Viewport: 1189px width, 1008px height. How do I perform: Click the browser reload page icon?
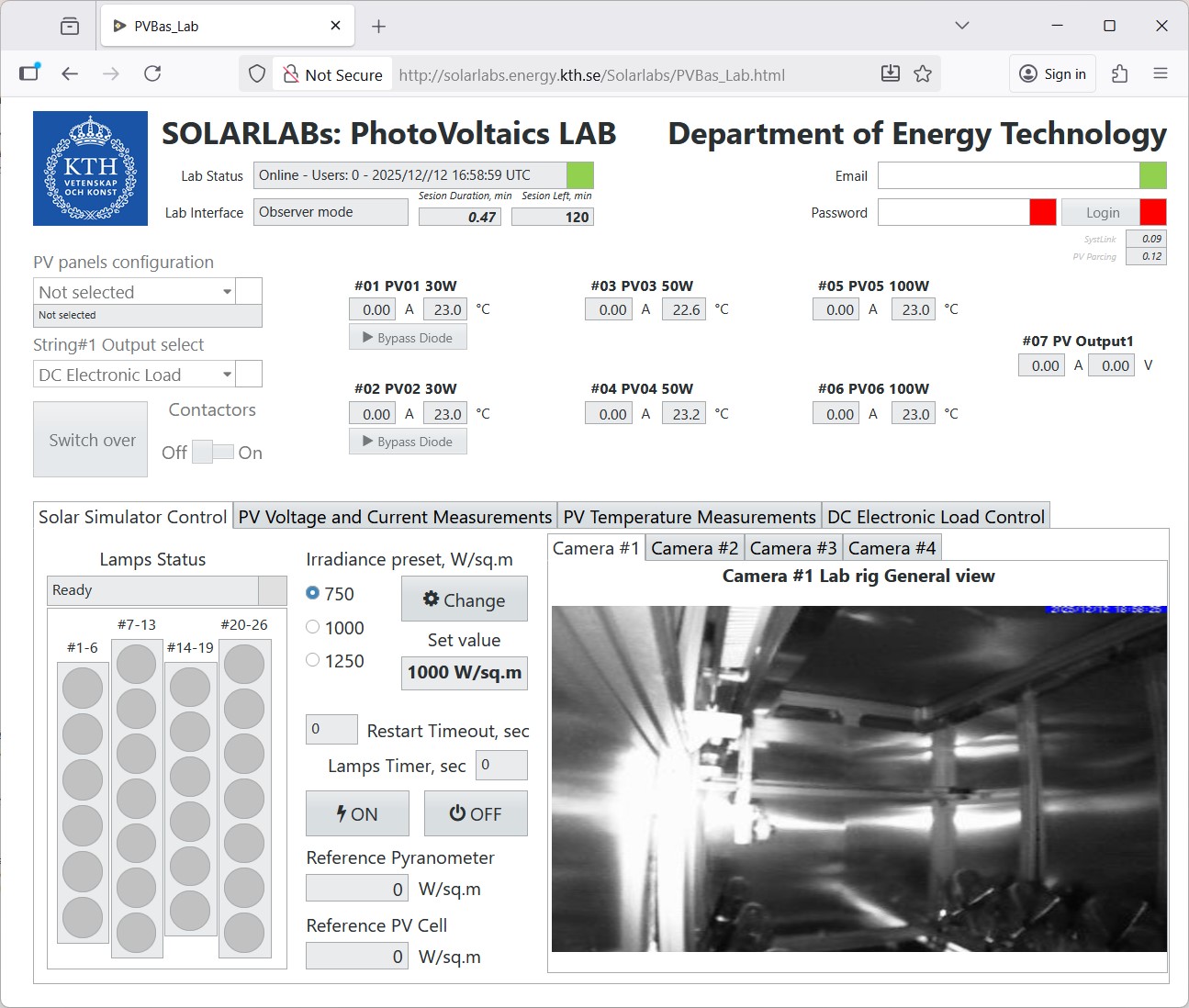click(x=152, y=74)
